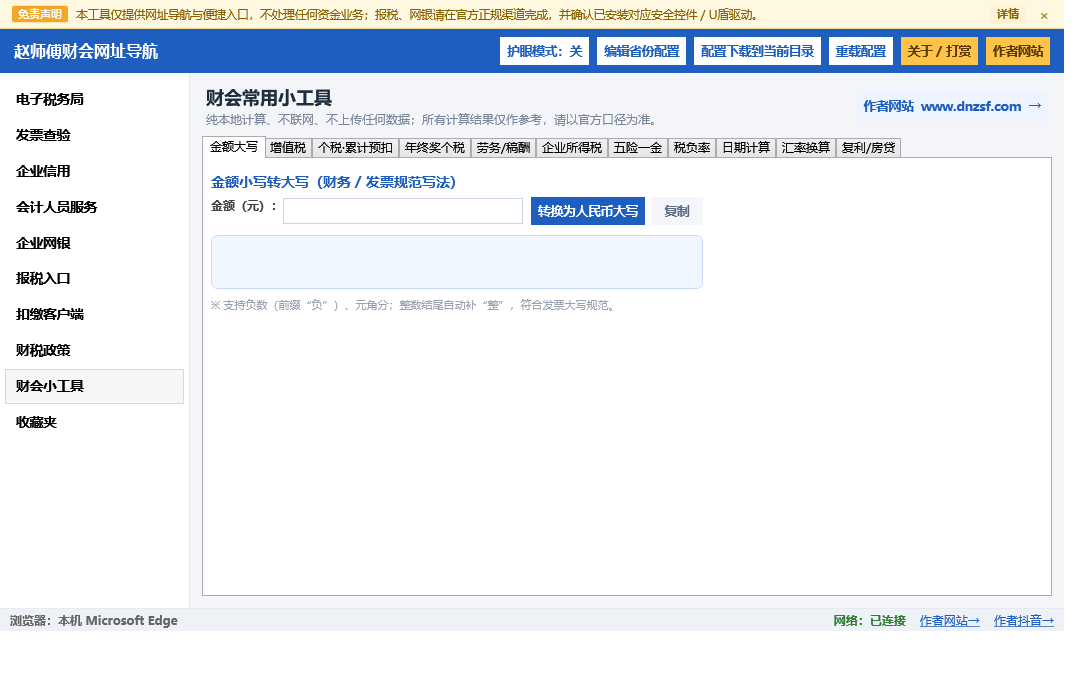Click 编辑省份配置 button

click(641, 51)
